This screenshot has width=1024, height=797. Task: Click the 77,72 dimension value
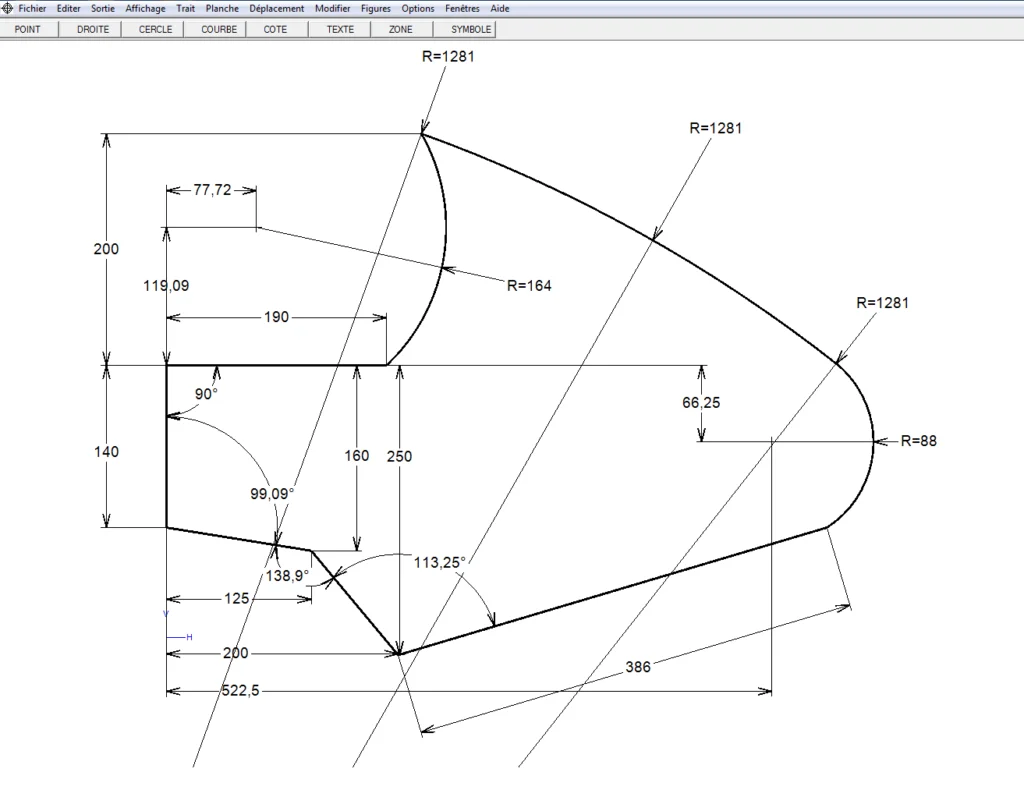(212, 189)
